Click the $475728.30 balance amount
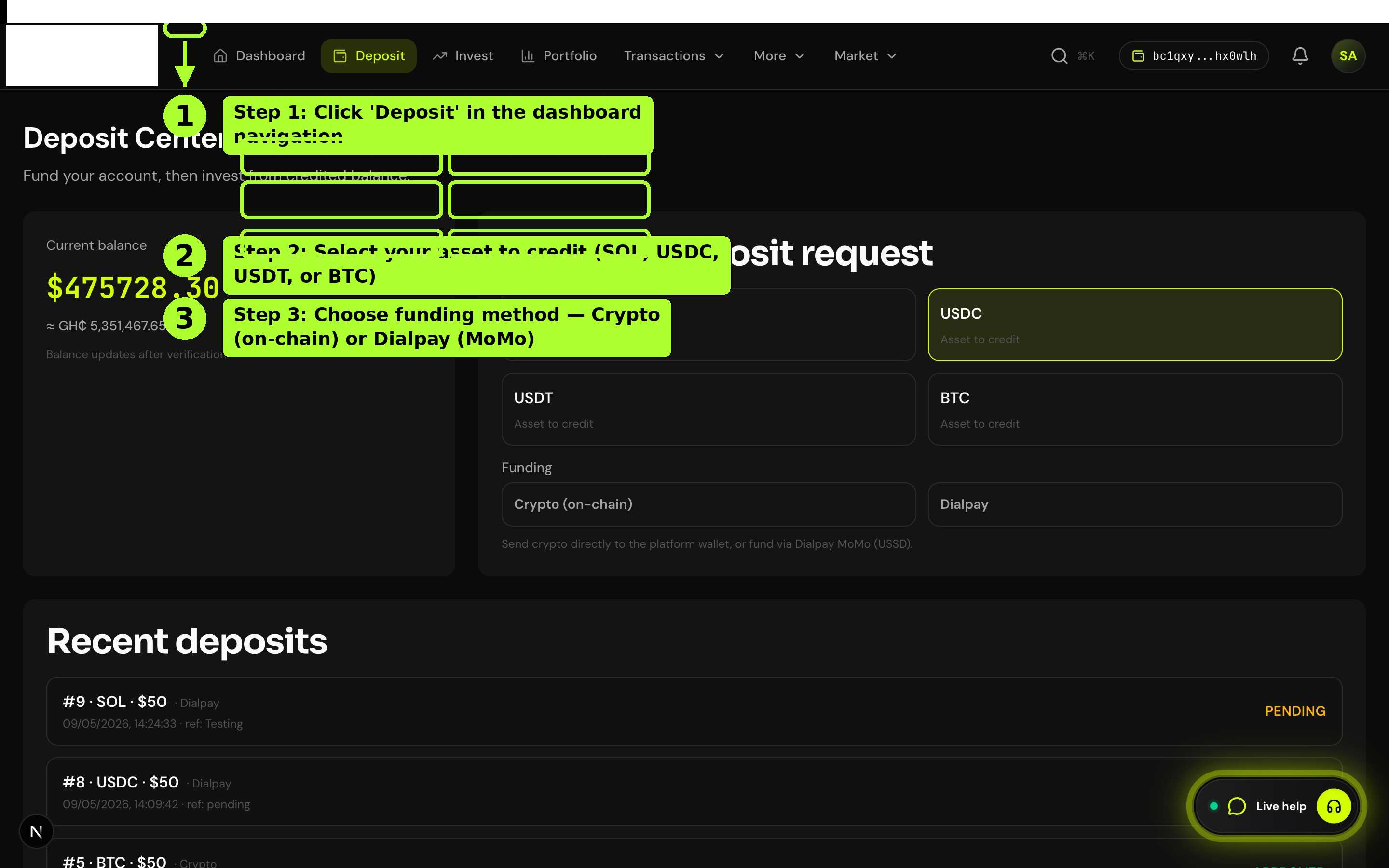This screenshot has width=1389, height=868. click(x=133, y=287)
